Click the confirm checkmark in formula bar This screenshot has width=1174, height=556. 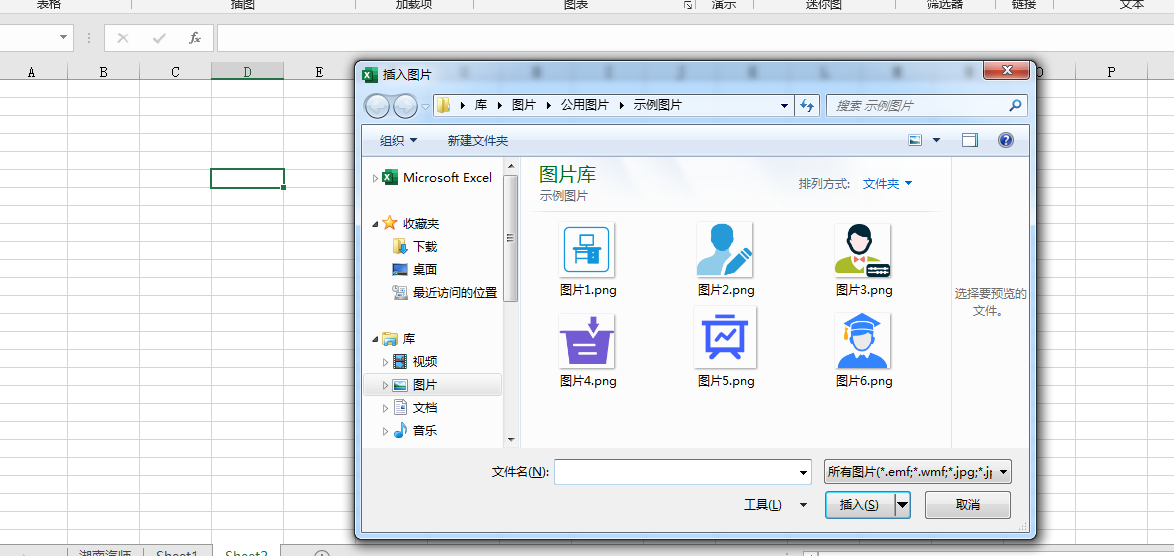pyautogui.click(x=159, y=38)
